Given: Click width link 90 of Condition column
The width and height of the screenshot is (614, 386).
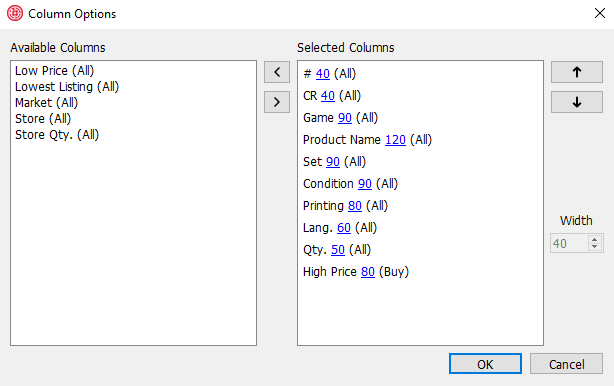Looking at the screenshot, I should click(x=365, y=184).
